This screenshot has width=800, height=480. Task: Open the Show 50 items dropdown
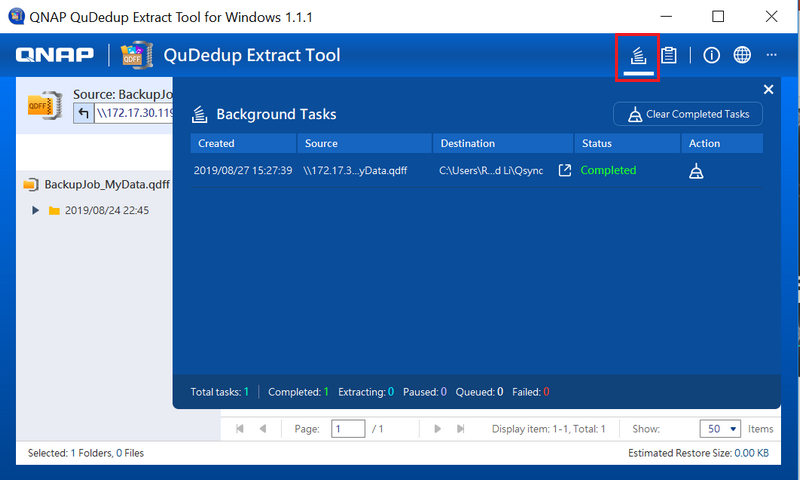720,428
